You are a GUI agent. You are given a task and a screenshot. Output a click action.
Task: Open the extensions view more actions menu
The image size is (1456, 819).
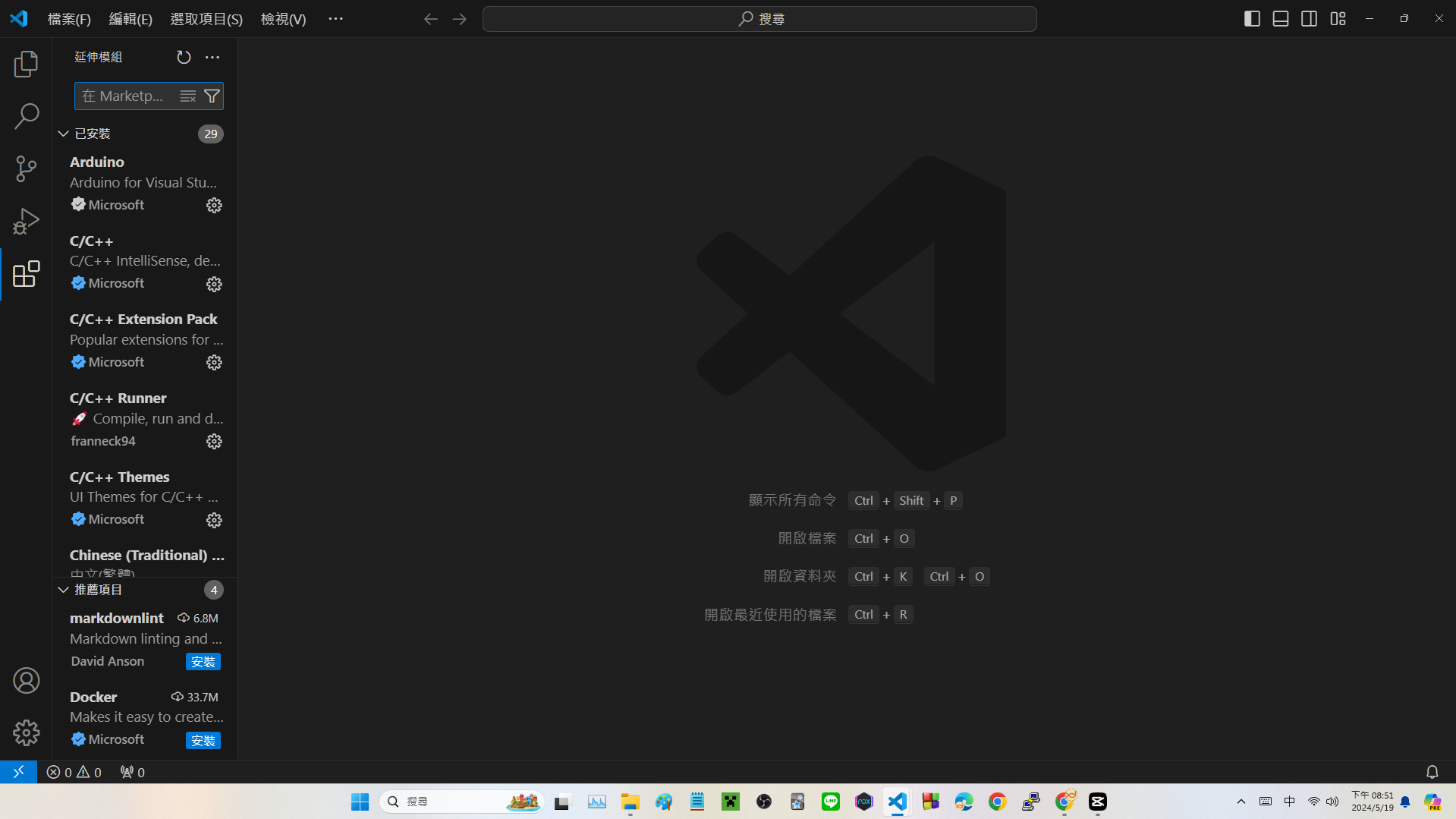click(212, 58)
